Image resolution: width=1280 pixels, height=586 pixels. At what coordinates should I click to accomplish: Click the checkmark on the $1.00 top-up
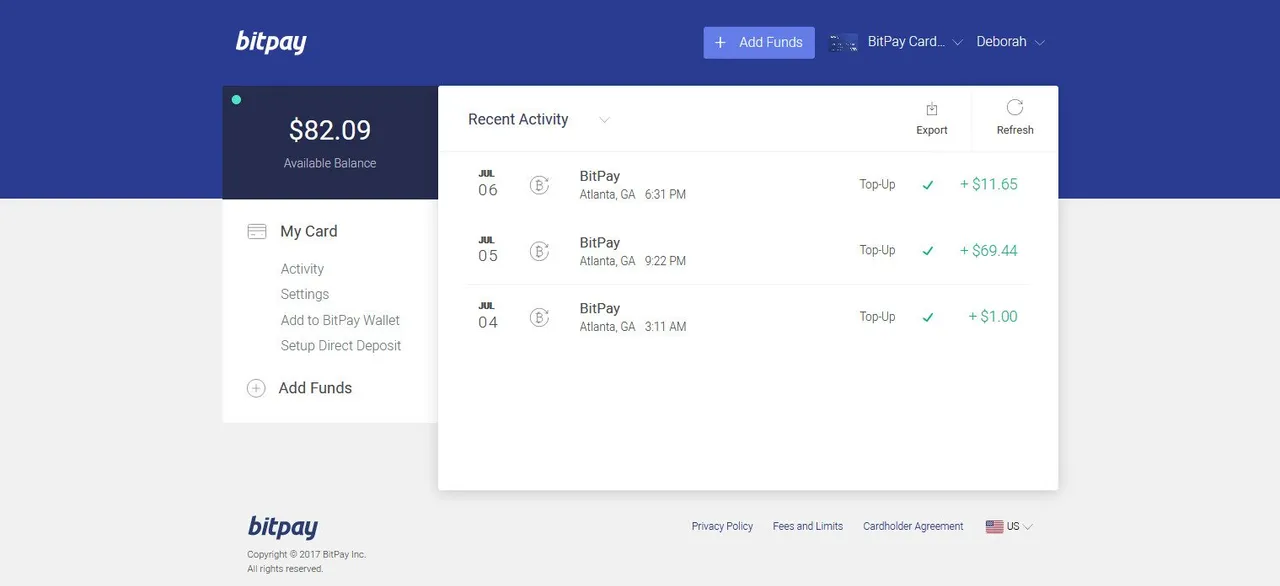[928, 317]
